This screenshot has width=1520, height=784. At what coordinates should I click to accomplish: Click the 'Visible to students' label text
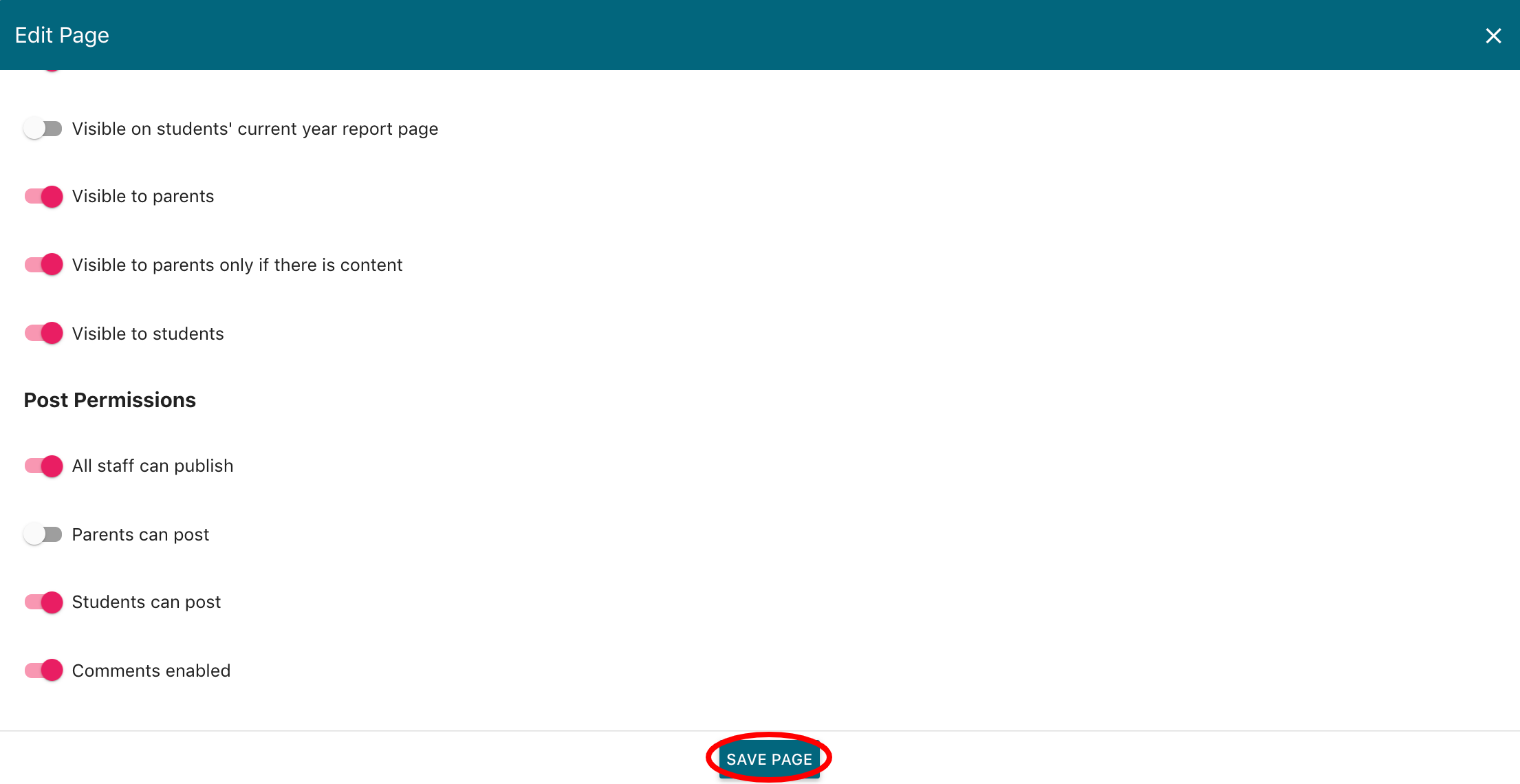point(148,334)
